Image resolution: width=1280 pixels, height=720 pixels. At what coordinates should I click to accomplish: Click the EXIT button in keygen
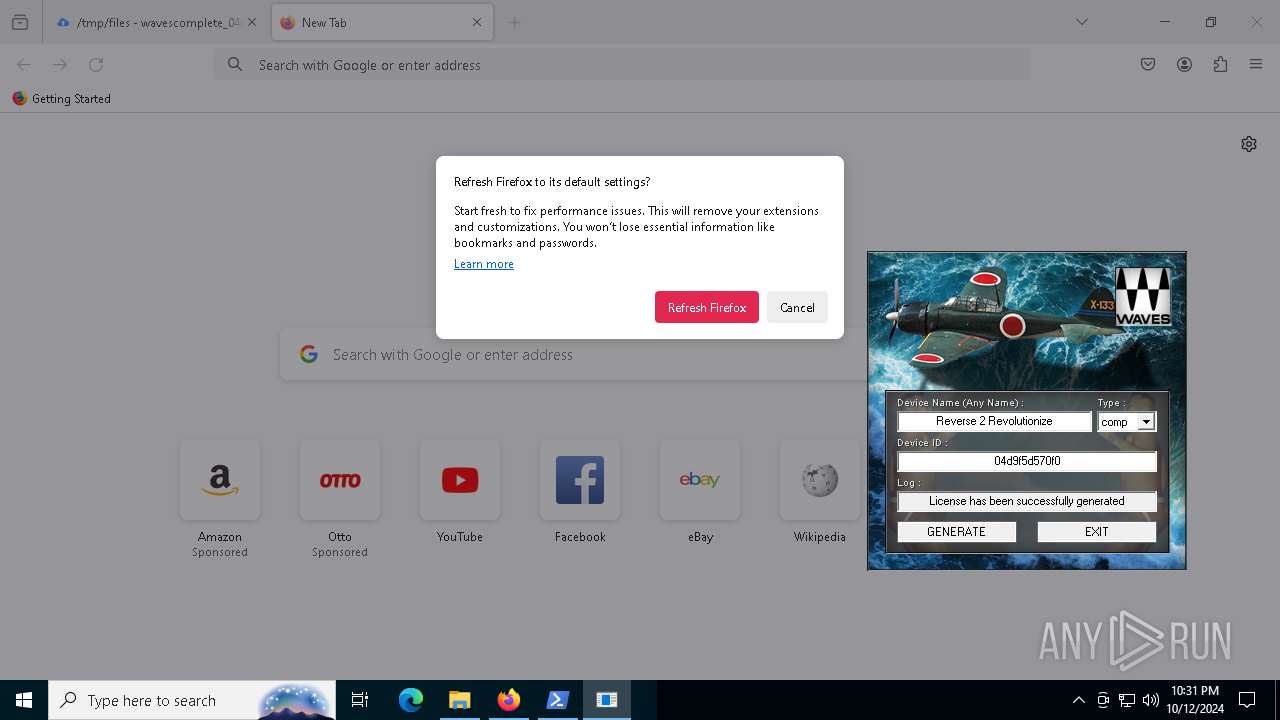[1097, 532]
